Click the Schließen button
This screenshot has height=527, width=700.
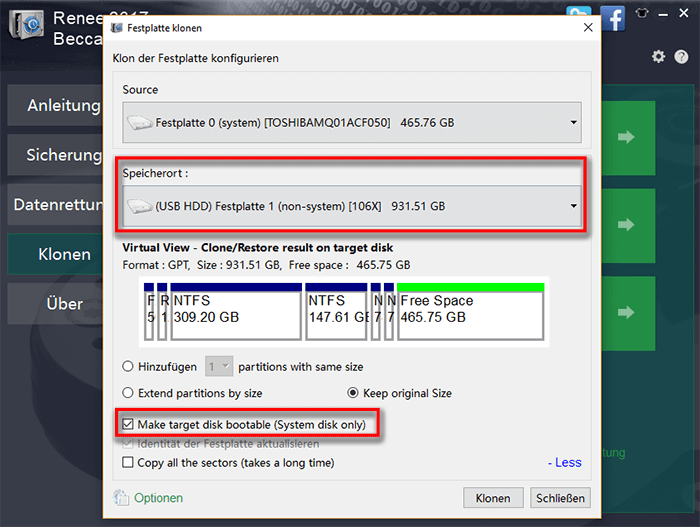(x=560, y=498)
